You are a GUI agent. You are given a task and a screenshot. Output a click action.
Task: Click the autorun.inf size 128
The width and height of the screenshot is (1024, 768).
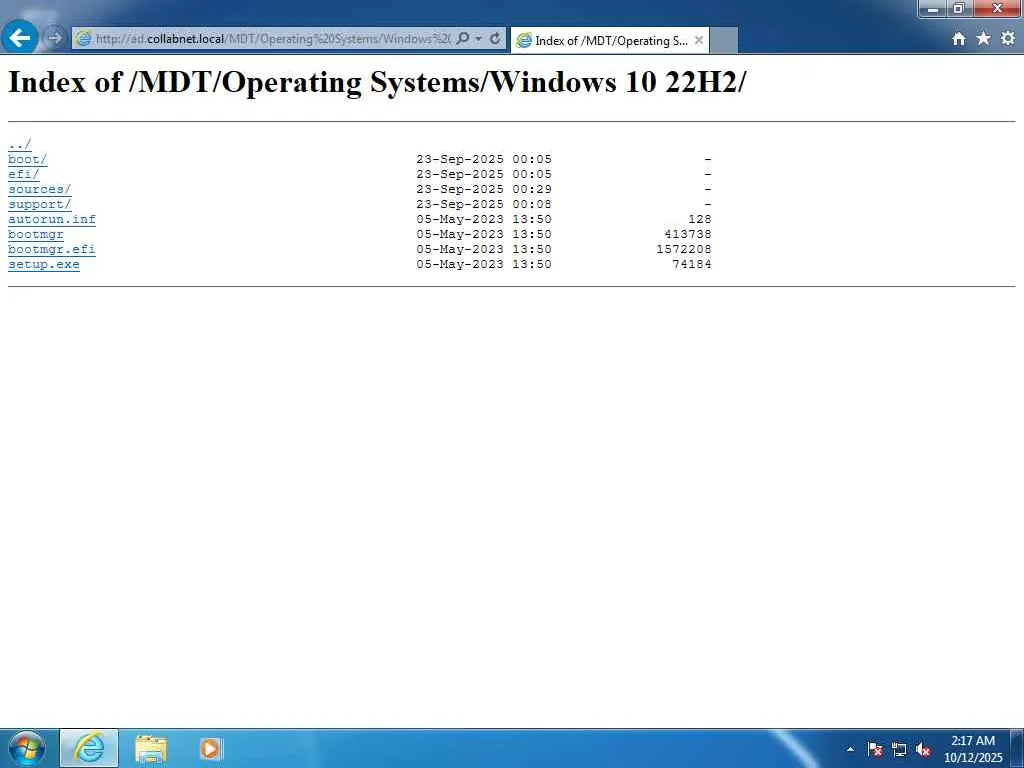[x=699, y=219]
